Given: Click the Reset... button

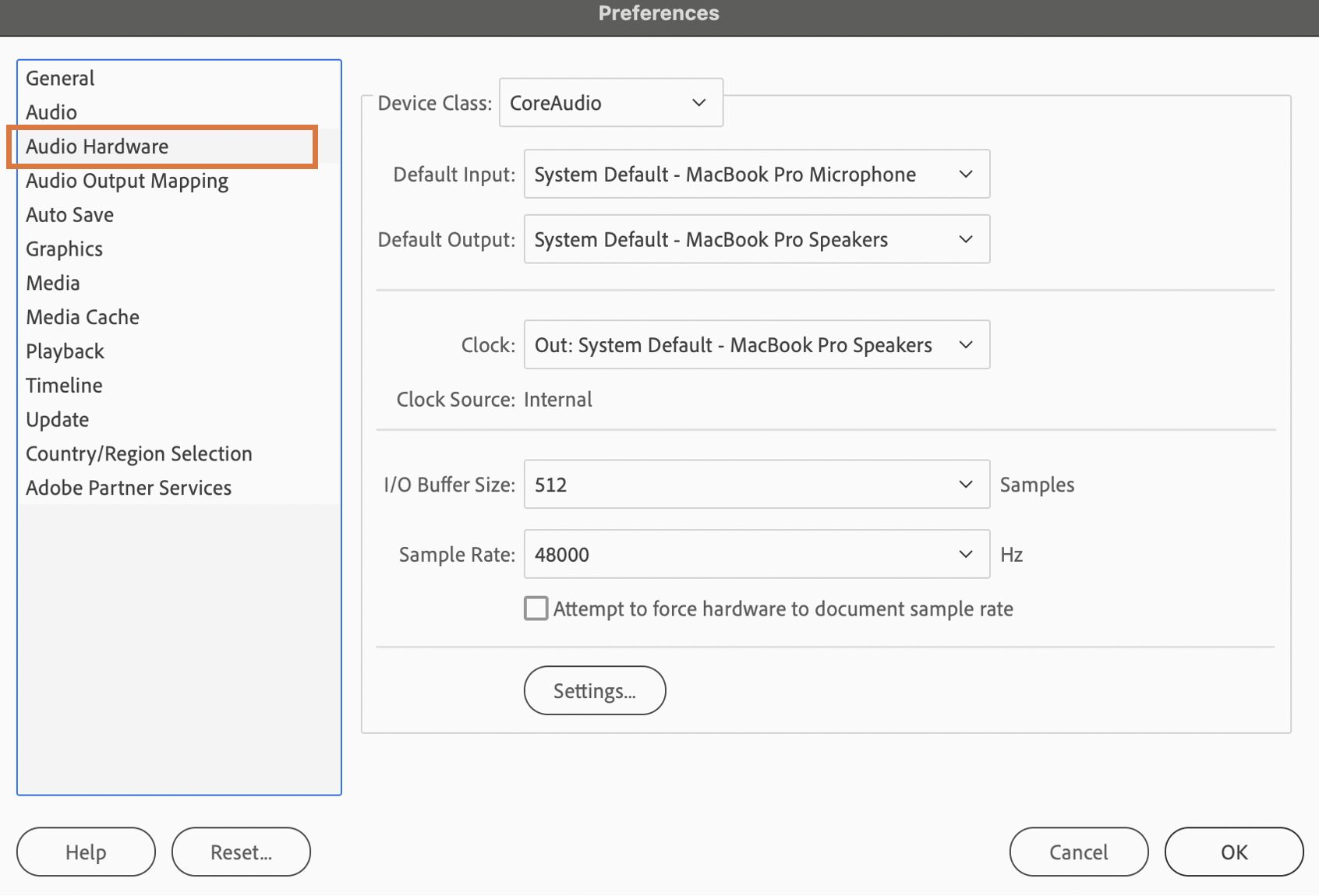Looking at the screenshot, I should (241, 852).
